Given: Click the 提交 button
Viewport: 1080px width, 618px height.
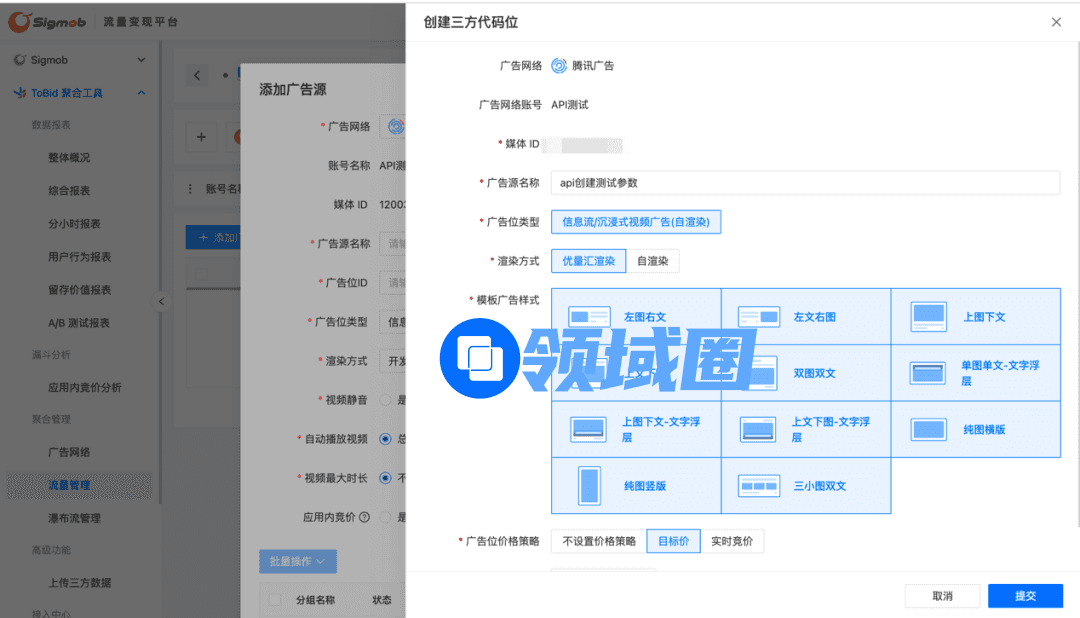Looking at the screenshot, I should (1025, 596).
